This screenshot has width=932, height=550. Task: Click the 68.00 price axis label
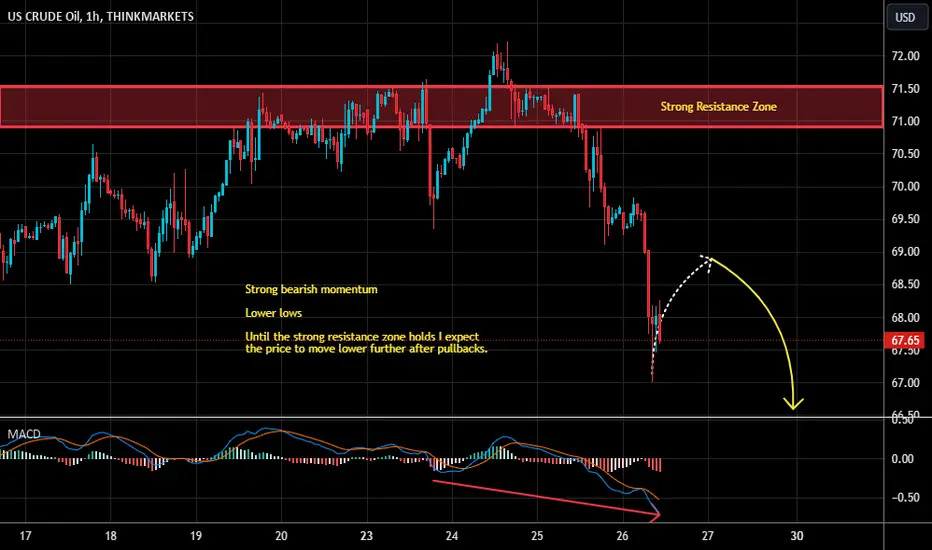(x=905, y=318)
